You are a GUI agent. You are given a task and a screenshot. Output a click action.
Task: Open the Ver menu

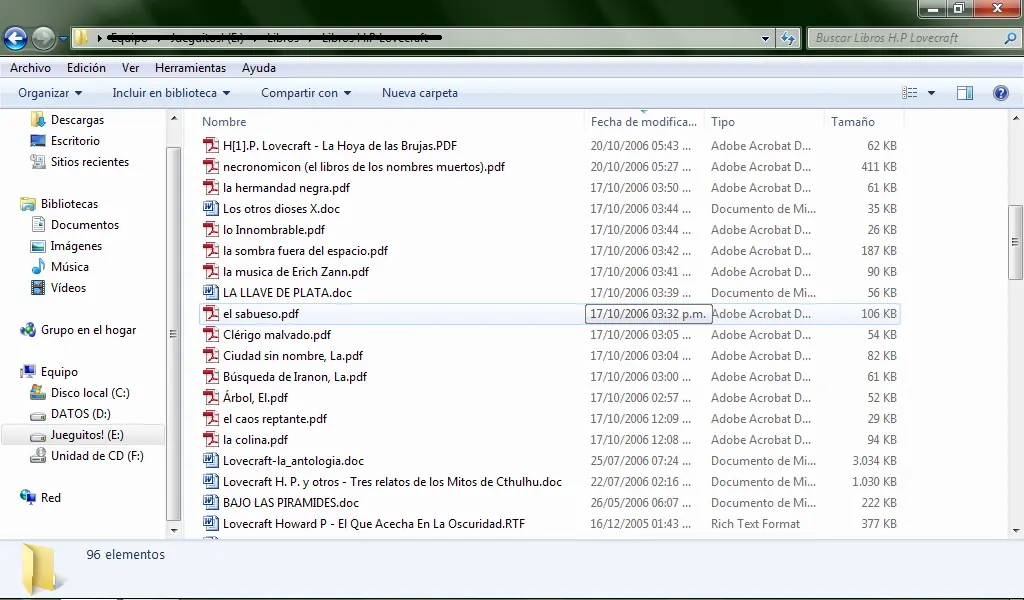(131, 68)
